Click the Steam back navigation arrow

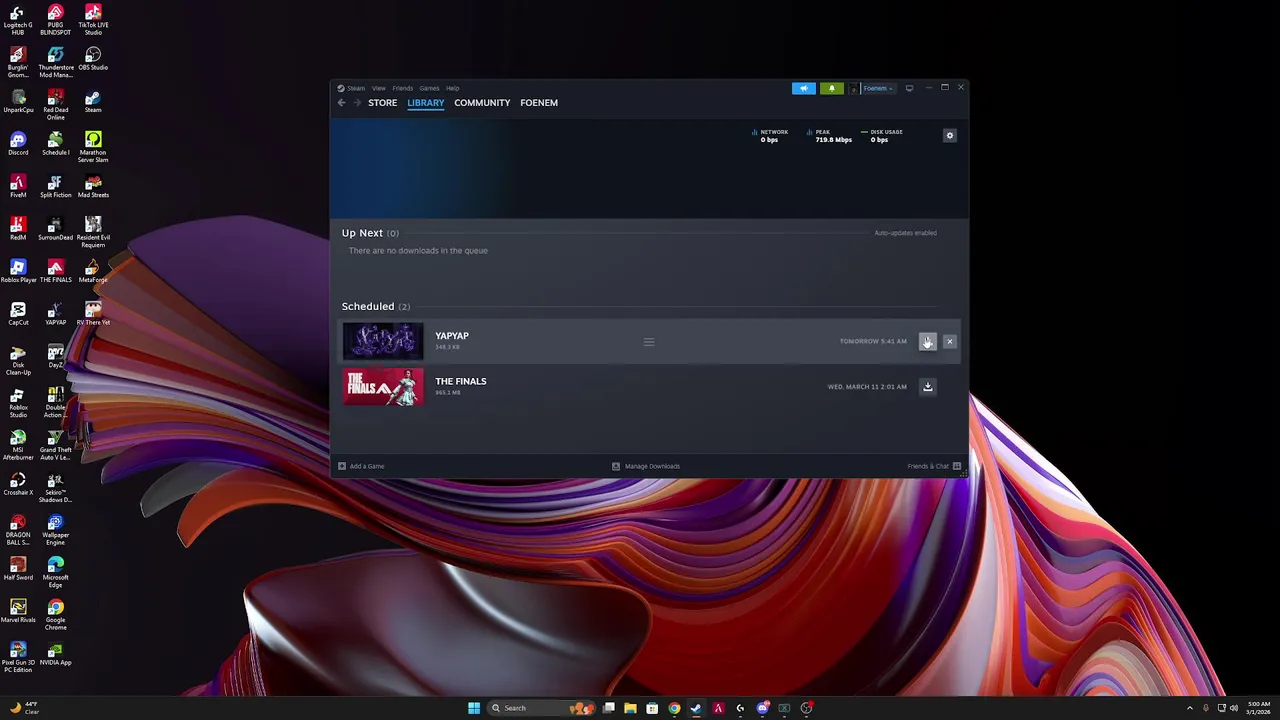point(342,103)
